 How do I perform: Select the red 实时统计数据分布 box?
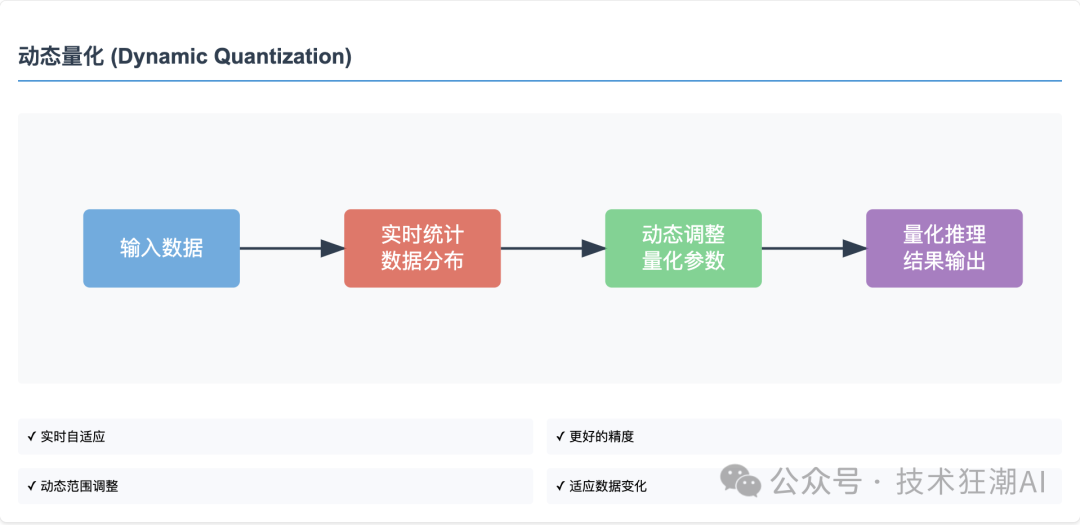coord(422,248)
